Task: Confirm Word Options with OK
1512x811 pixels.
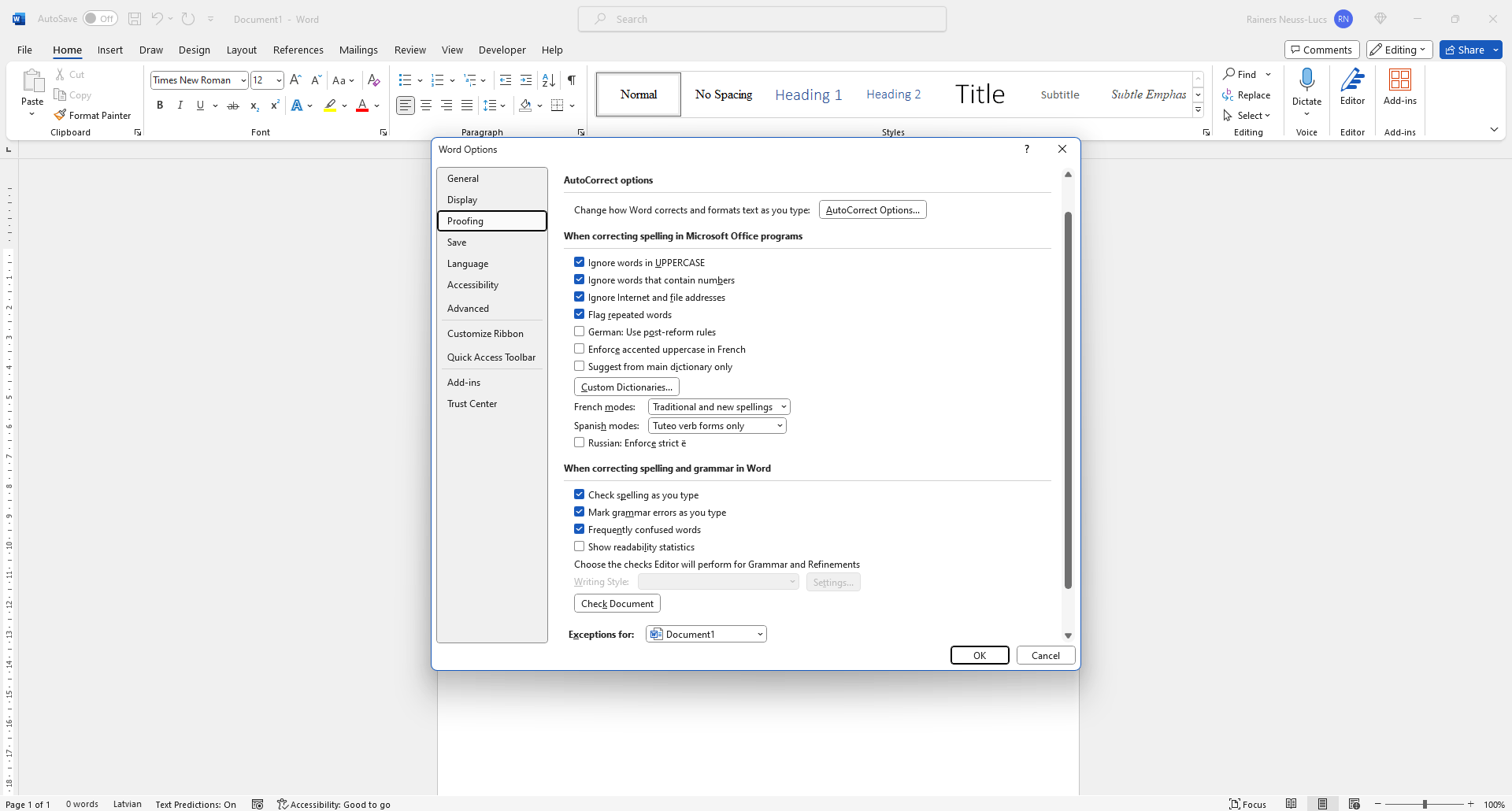Action: point(980,655)
